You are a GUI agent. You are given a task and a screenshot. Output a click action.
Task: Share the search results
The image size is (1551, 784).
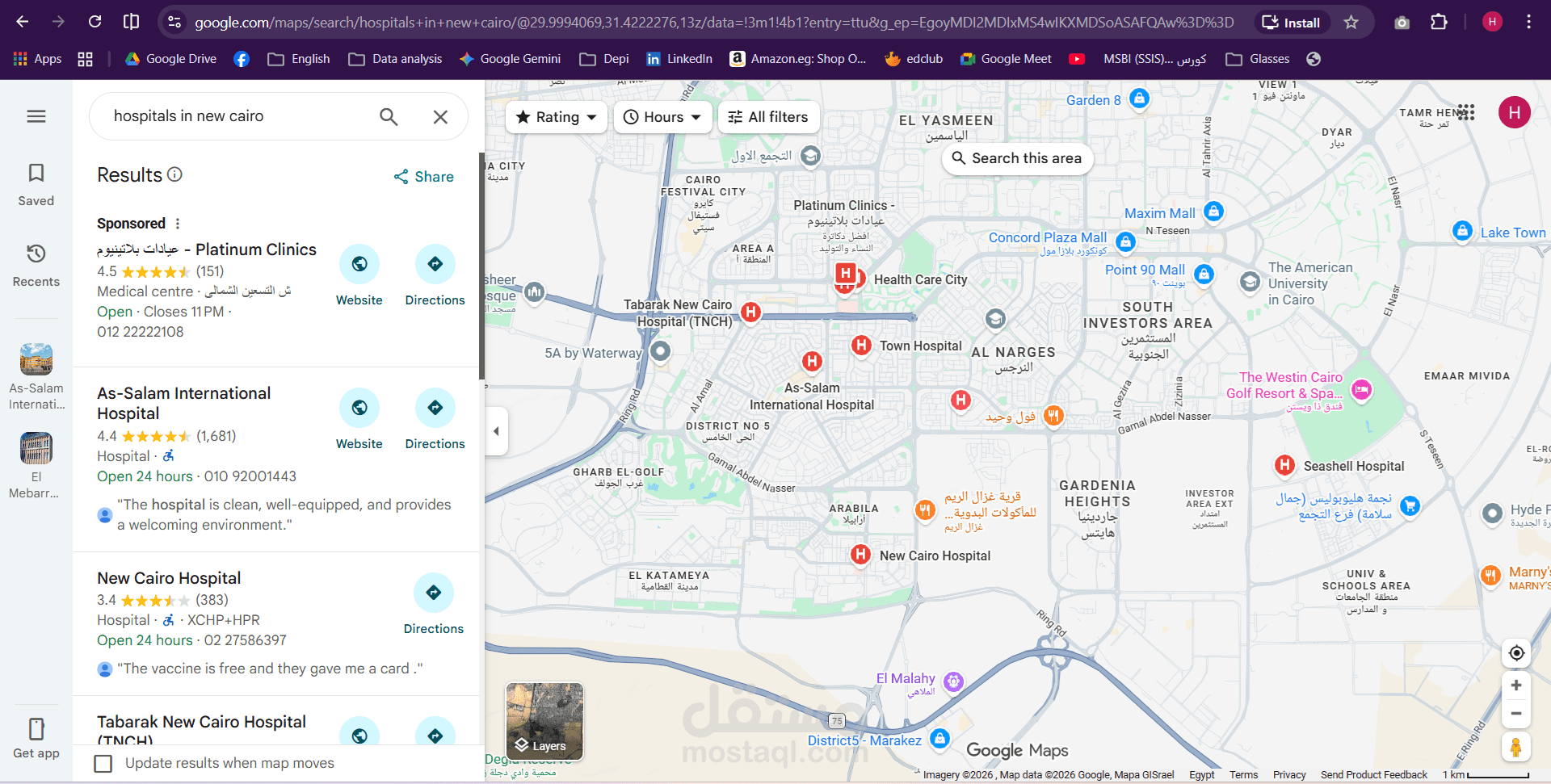click(423, 176)
